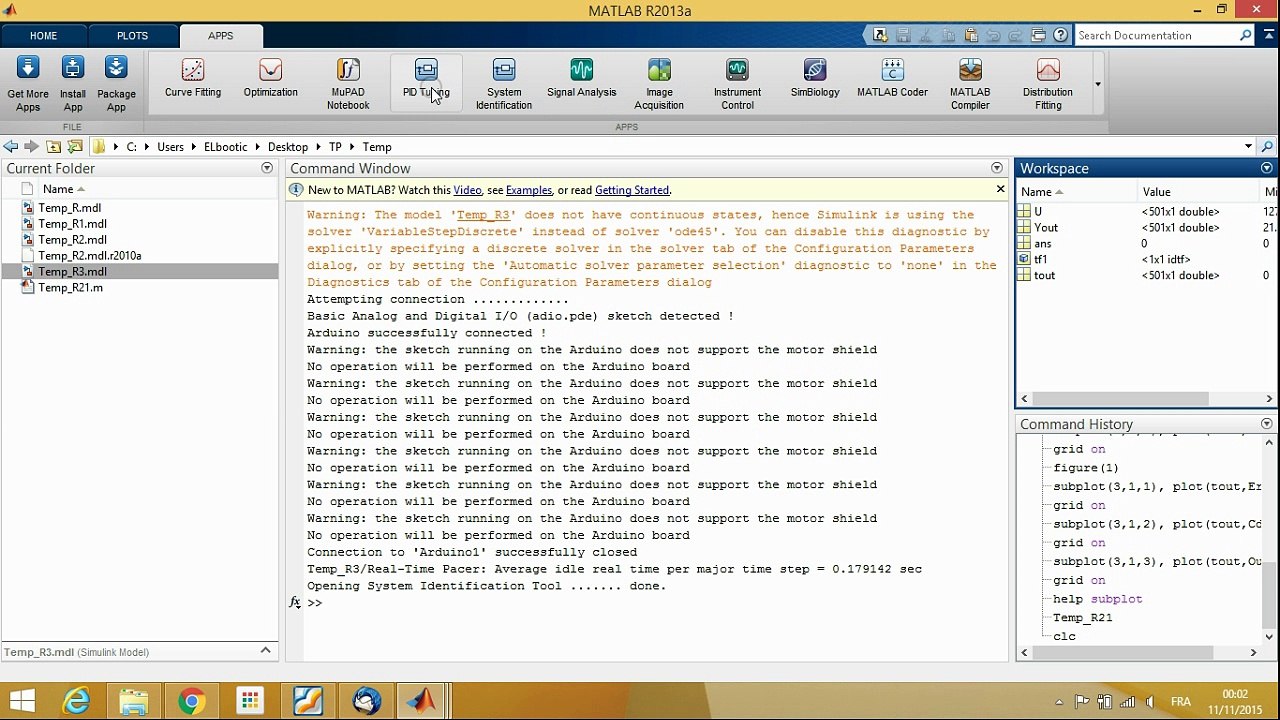Open the Command History actions menu
Image resolution: width=1280 pixels, height=720 pixels.
coord(1268,424)
